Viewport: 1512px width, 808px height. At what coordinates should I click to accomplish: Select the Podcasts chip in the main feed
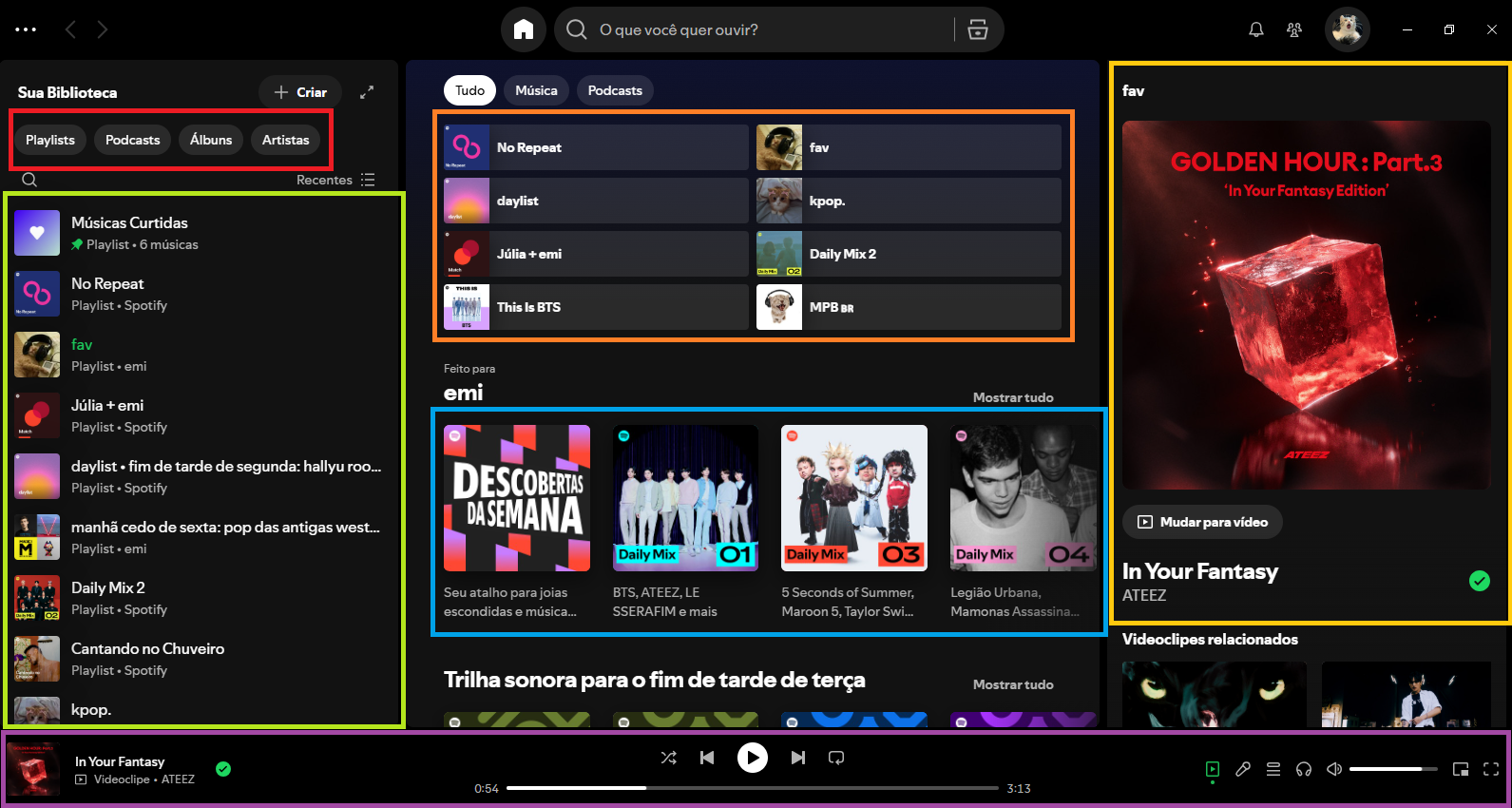(615, 90)
